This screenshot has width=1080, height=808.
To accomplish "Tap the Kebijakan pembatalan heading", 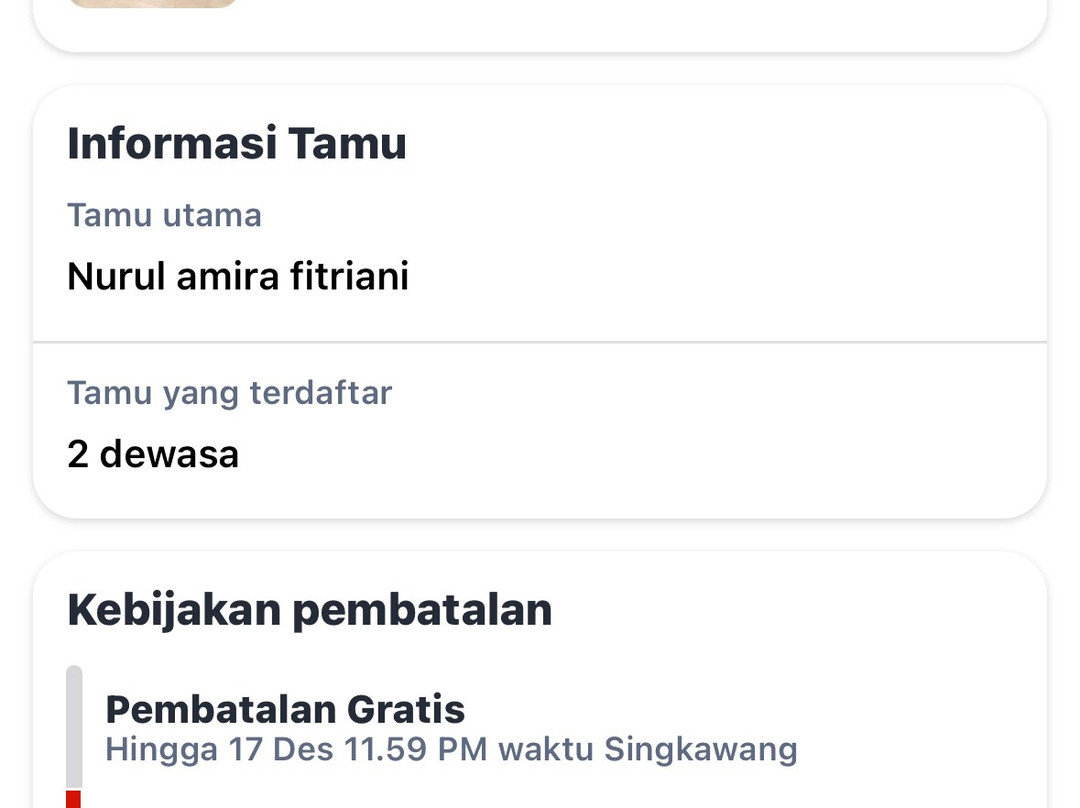I will tap(309, 609).
